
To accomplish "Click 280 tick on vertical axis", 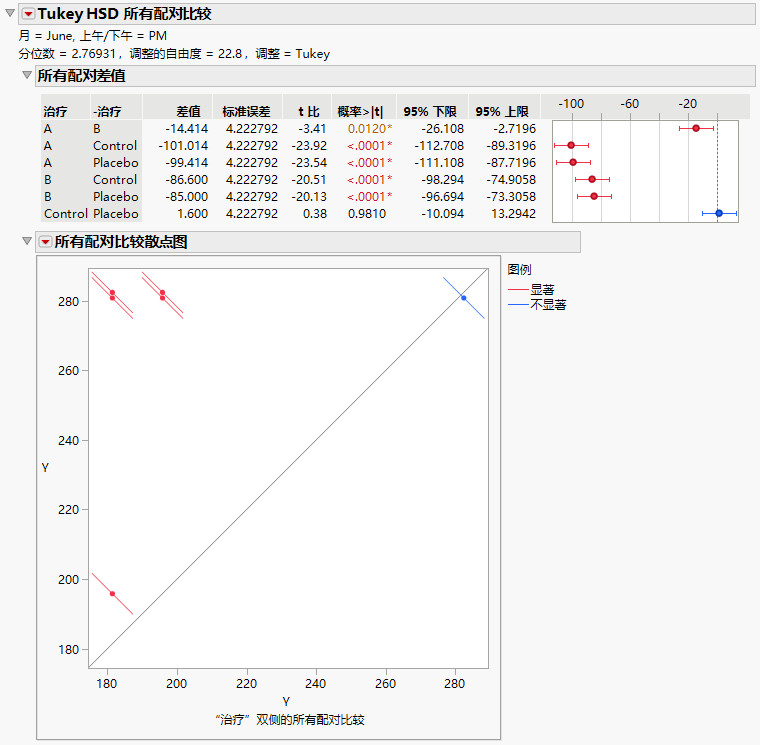I will pos(68,301).
